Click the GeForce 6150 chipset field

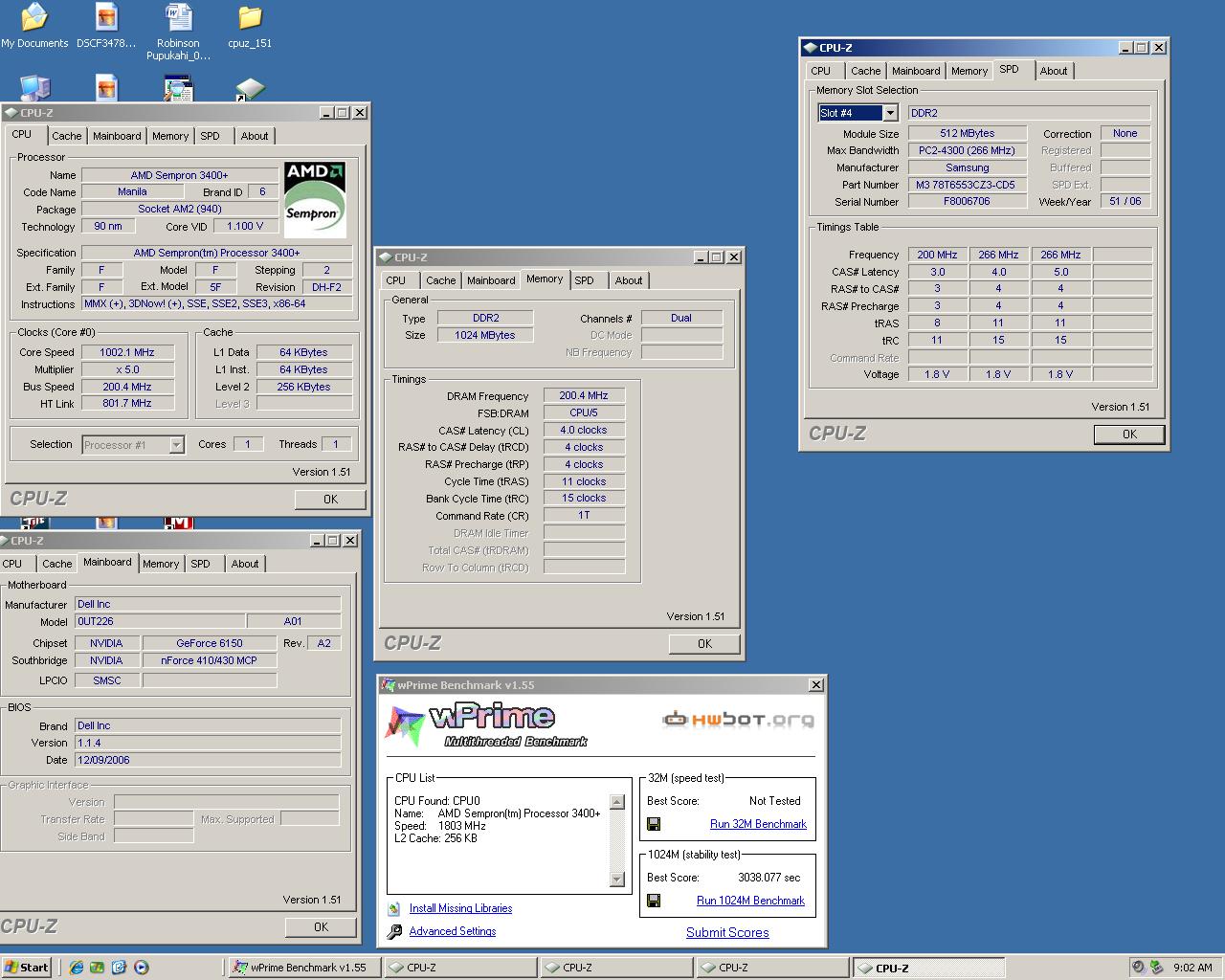(x=210, y=643)
